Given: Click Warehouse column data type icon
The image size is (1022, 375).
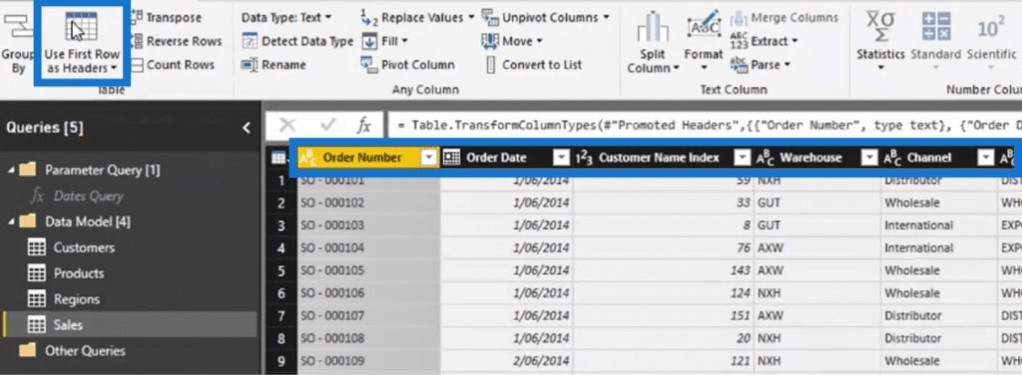Looking at the screenshot, I should pos(764,157).
